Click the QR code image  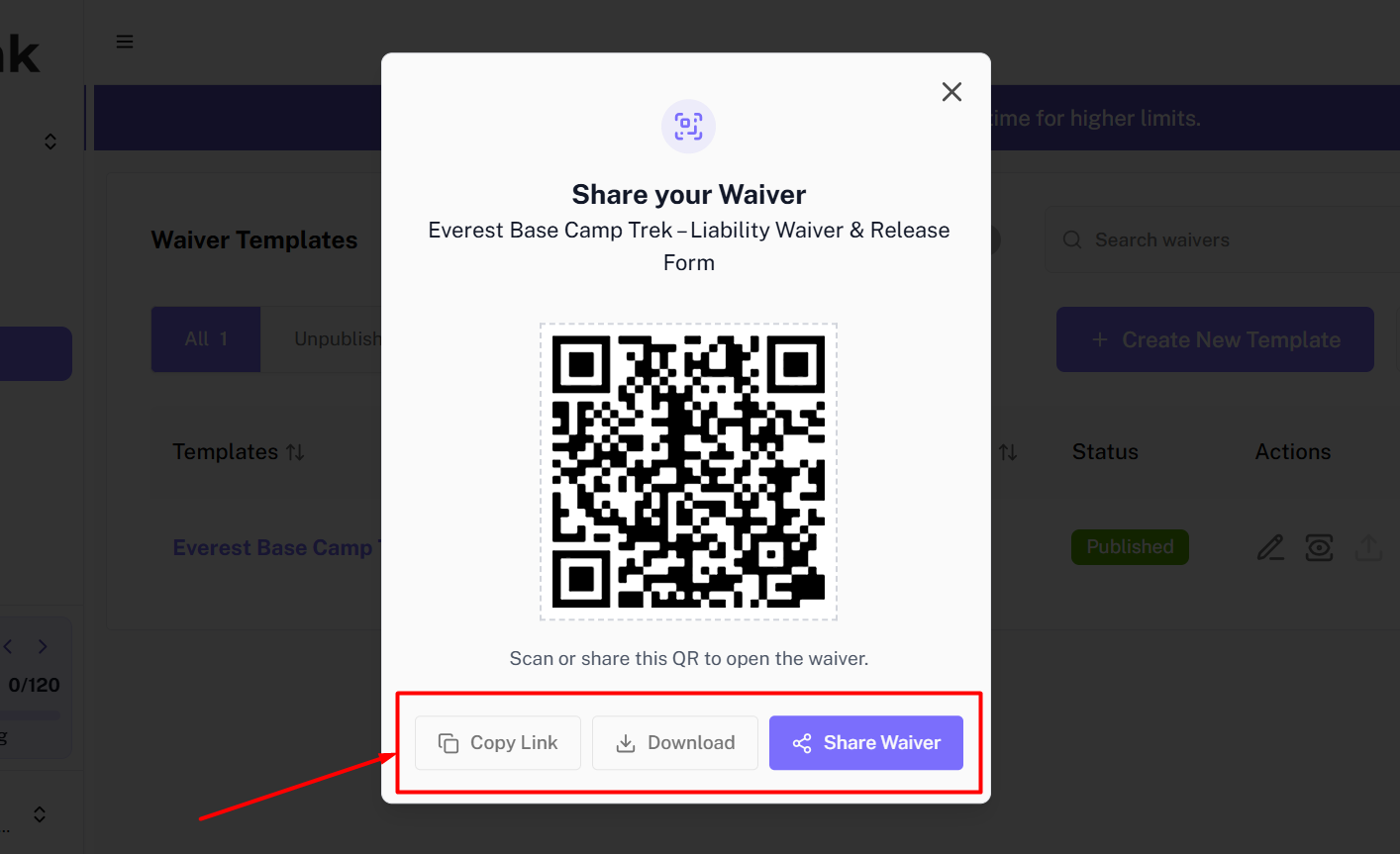click(688, 471)
